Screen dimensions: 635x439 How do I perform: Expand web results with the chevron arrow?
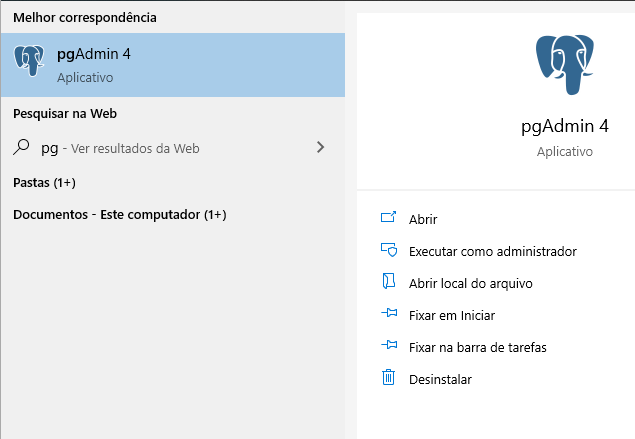pos(320,147)
